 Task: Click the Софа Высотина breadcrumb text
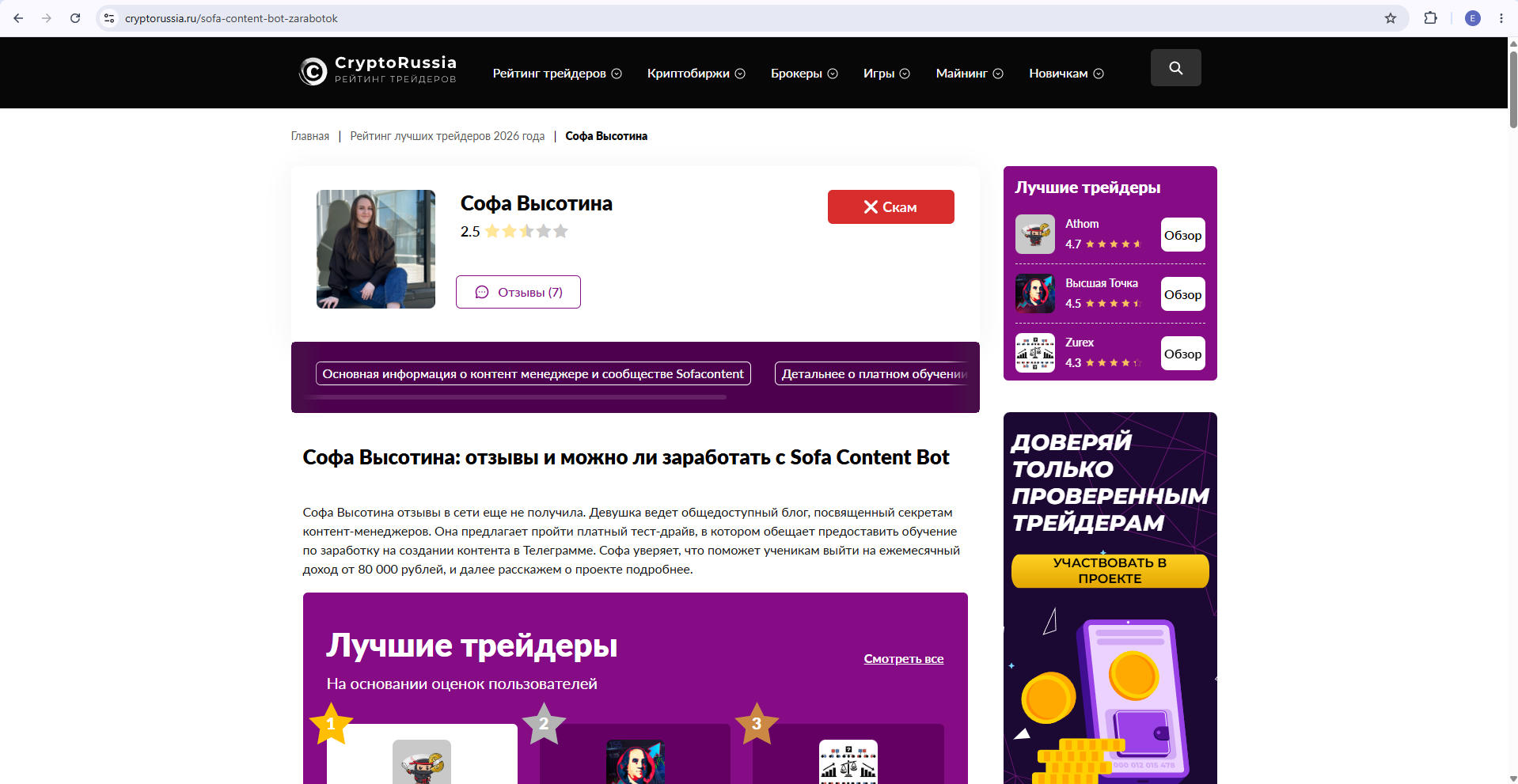coord(606,136)
